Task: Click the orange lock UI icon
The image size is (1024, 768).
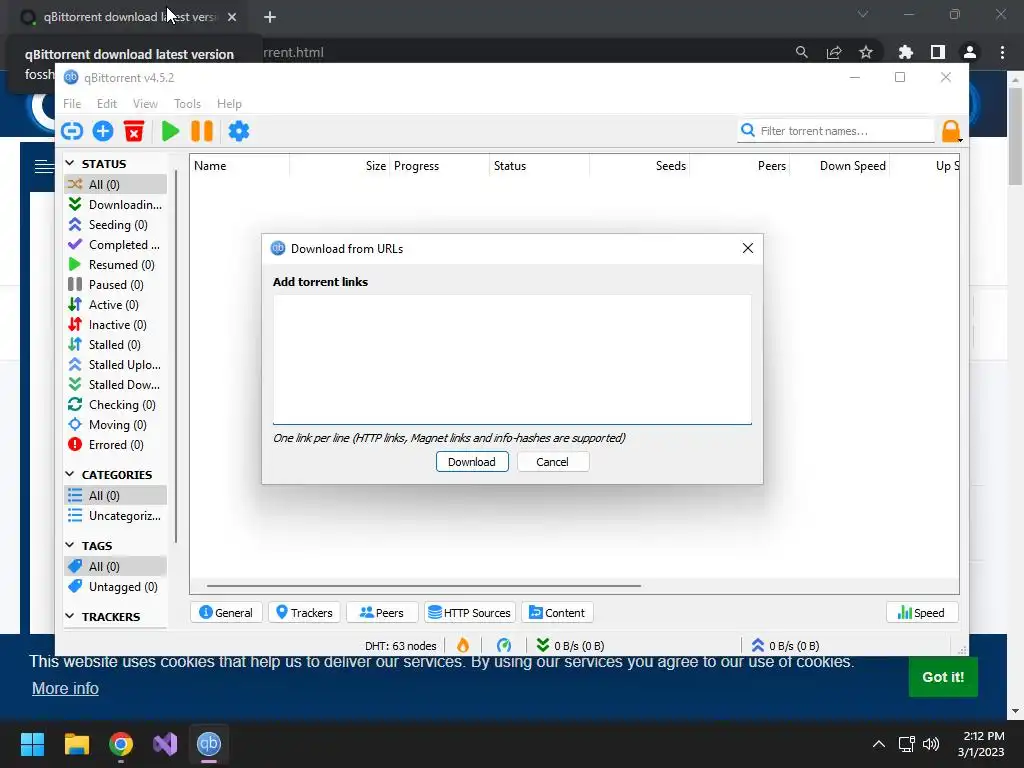Action: click(951, 131)
